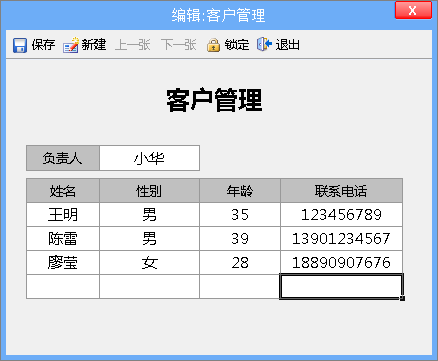Click the padlock lock icon
The width and height of the screenshot is (438, 361).
(213, 45)
